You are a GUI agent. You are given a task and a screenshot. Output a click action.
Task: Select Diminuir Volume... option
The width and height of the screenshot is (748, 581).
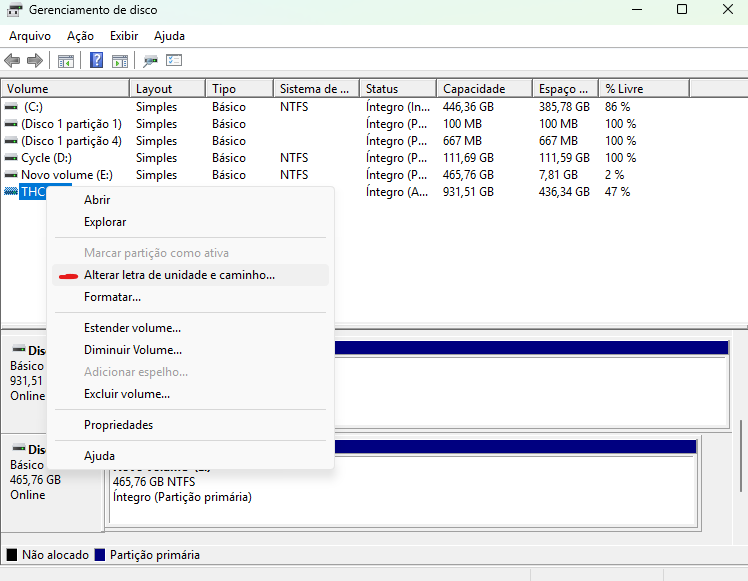pyautogui.click(x=190, y=350)
